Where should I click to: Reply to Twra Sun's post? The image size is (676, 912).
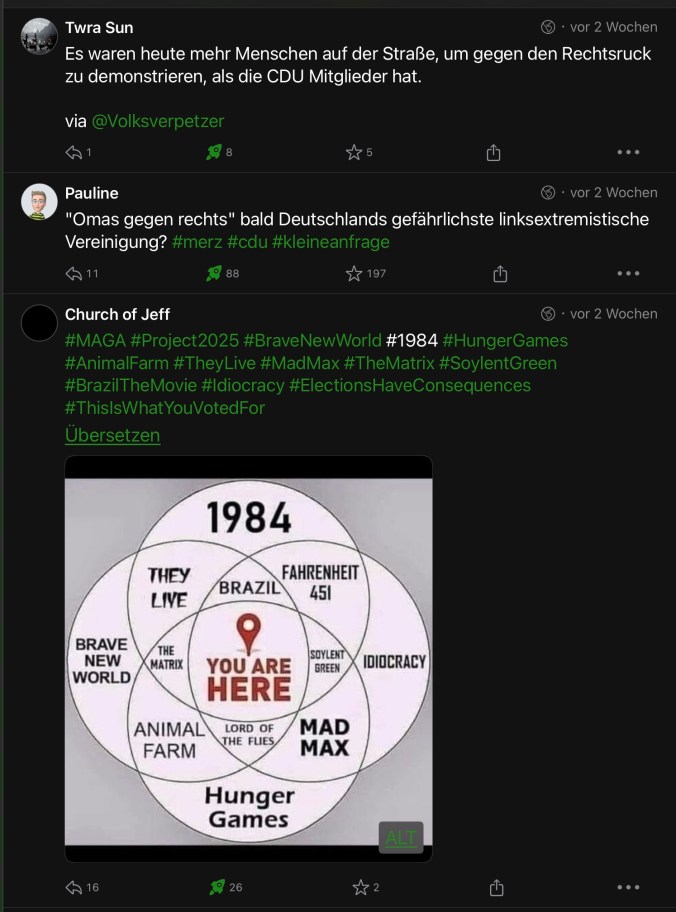(73, 153)
